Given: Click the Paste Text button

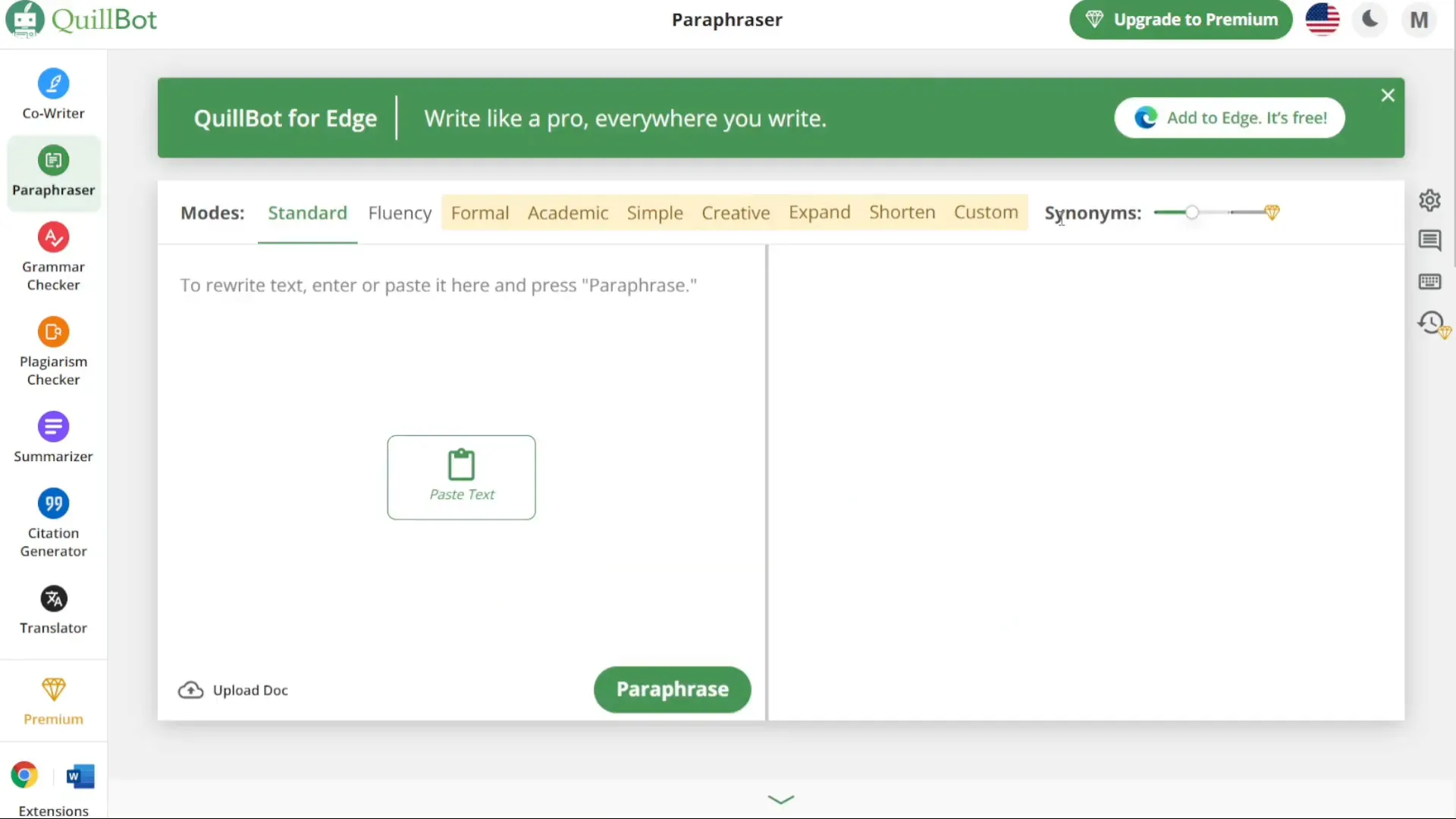Looking at the screenshot, I should coord(461,477).
